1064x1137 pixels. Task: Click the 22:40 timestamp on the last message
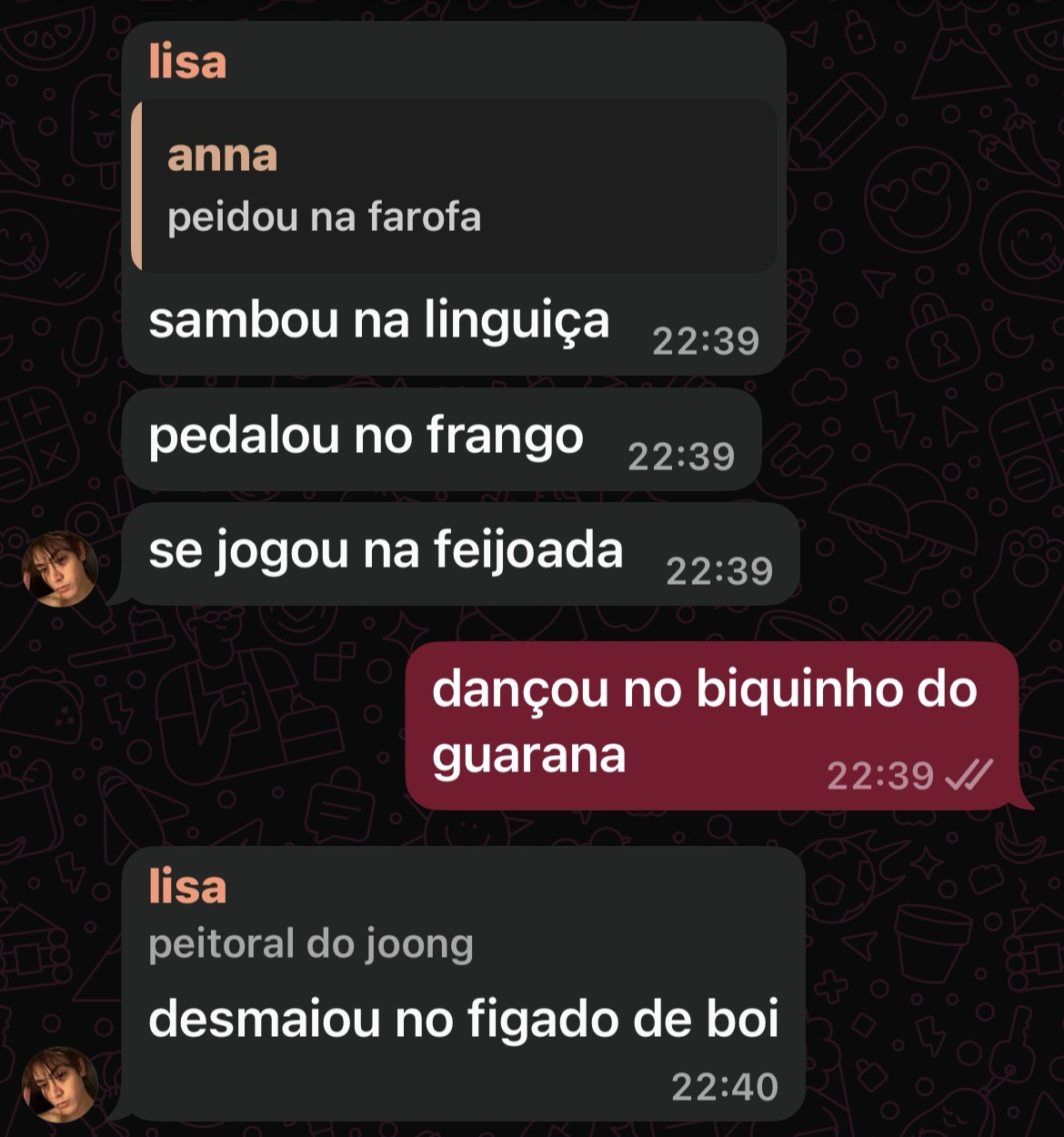[725, 1087]
